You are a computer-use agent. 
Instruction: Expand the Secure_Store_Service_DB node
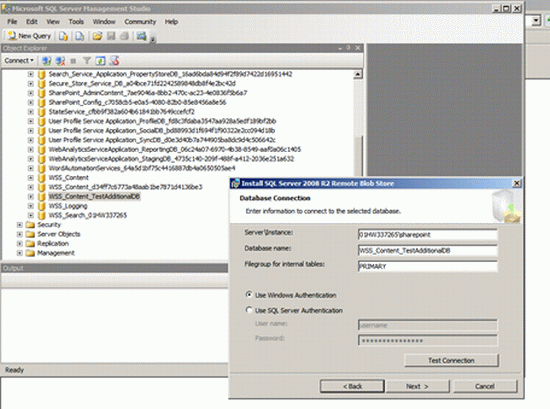(x=31, y=83)
